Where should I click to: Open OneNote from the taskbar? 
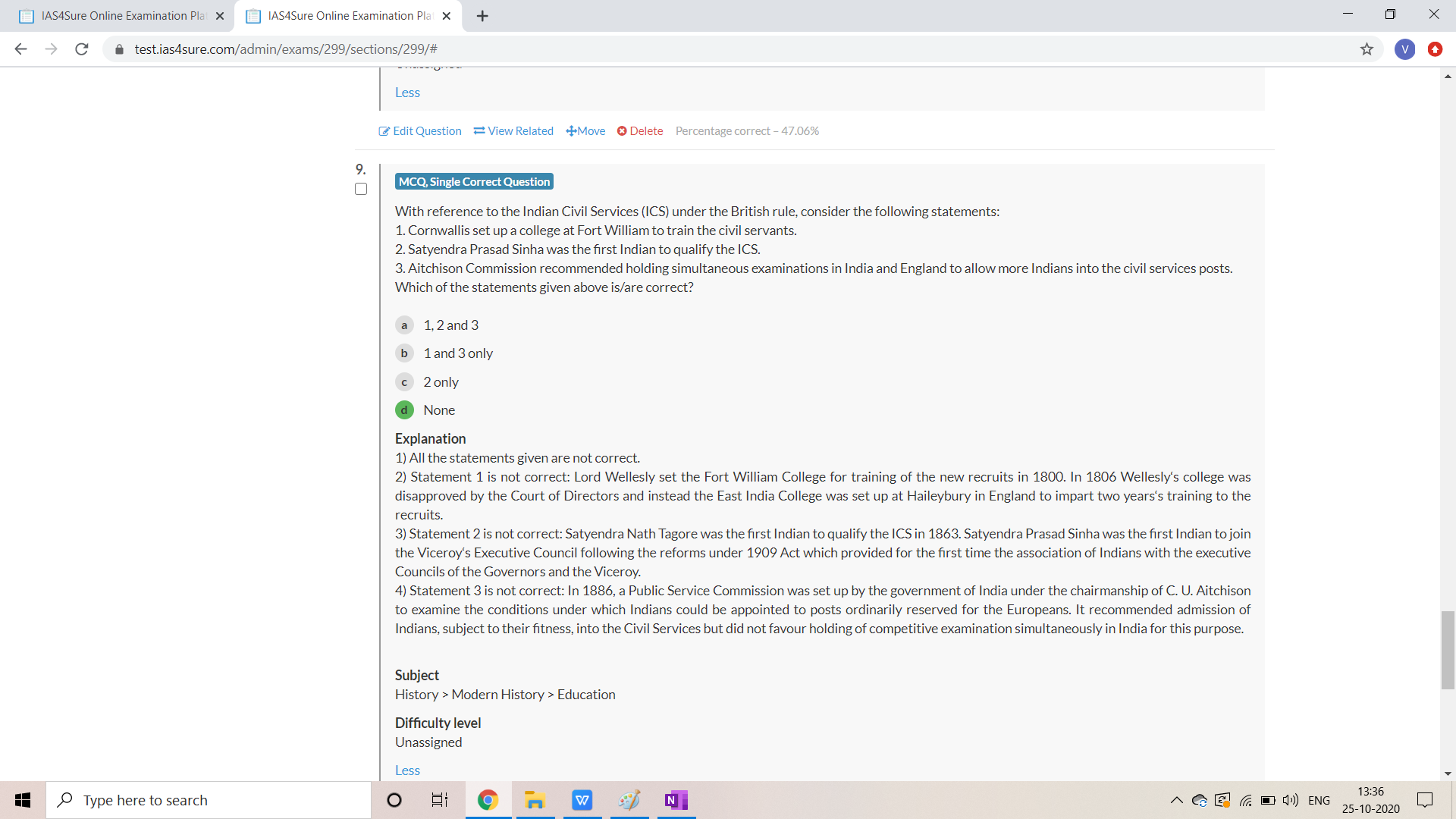pyautogui.click(x=675, y=800)
